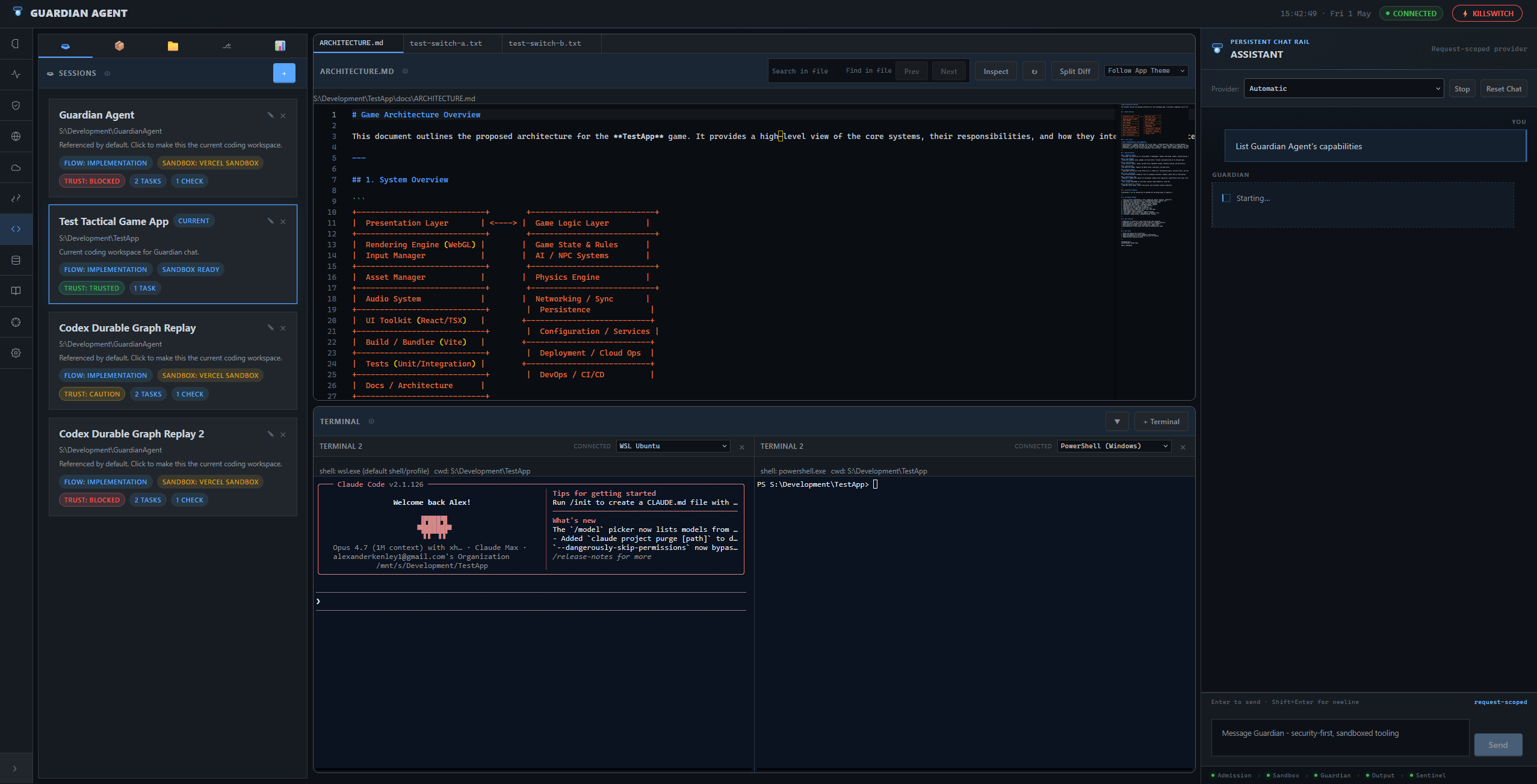The width and height of the screenshot is (1537, 784).
Task: Click the Claude Code prompt input line
Action: click(531, 601)
